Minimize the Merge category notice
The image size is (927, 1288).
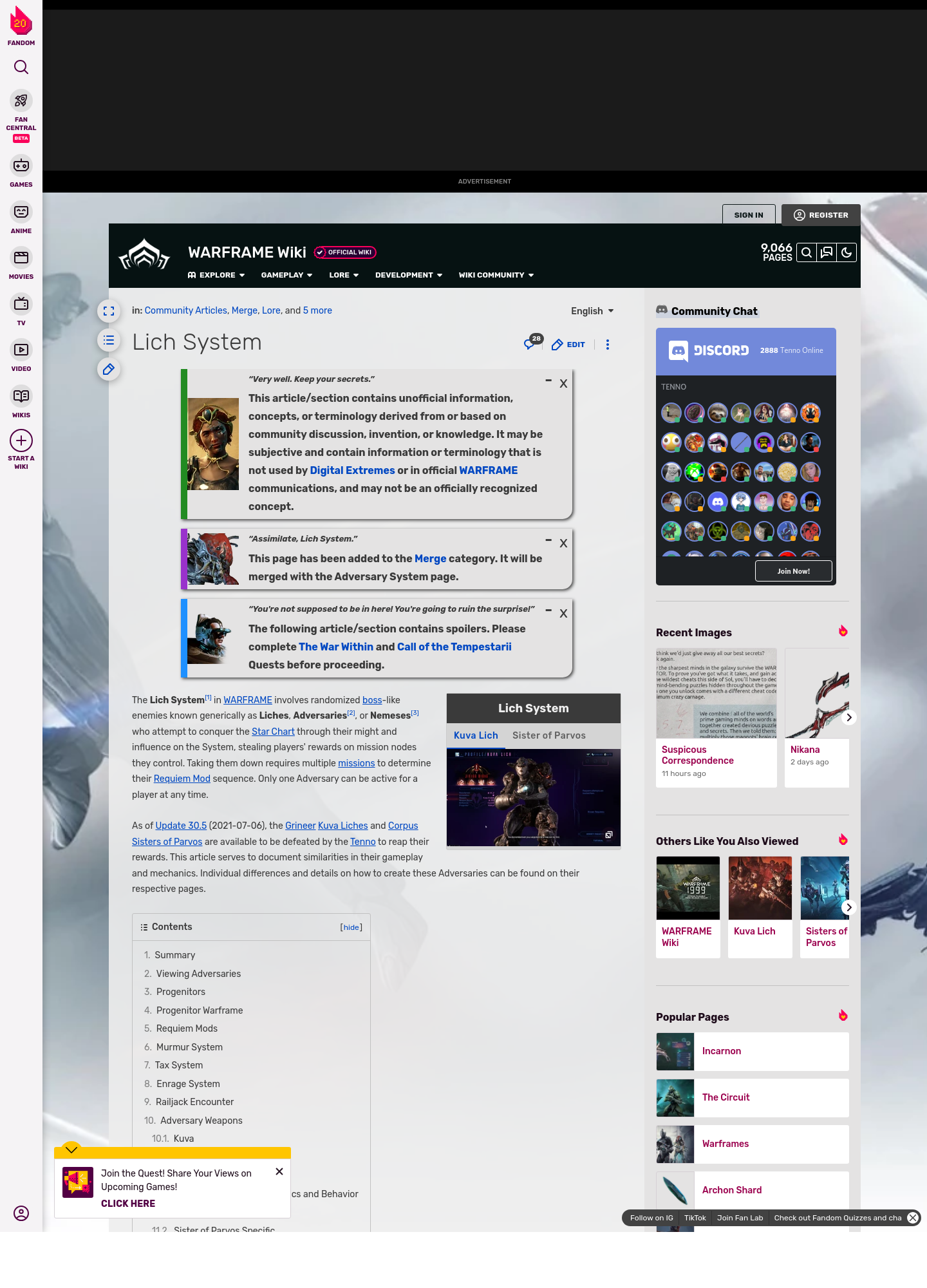[548, 541]
